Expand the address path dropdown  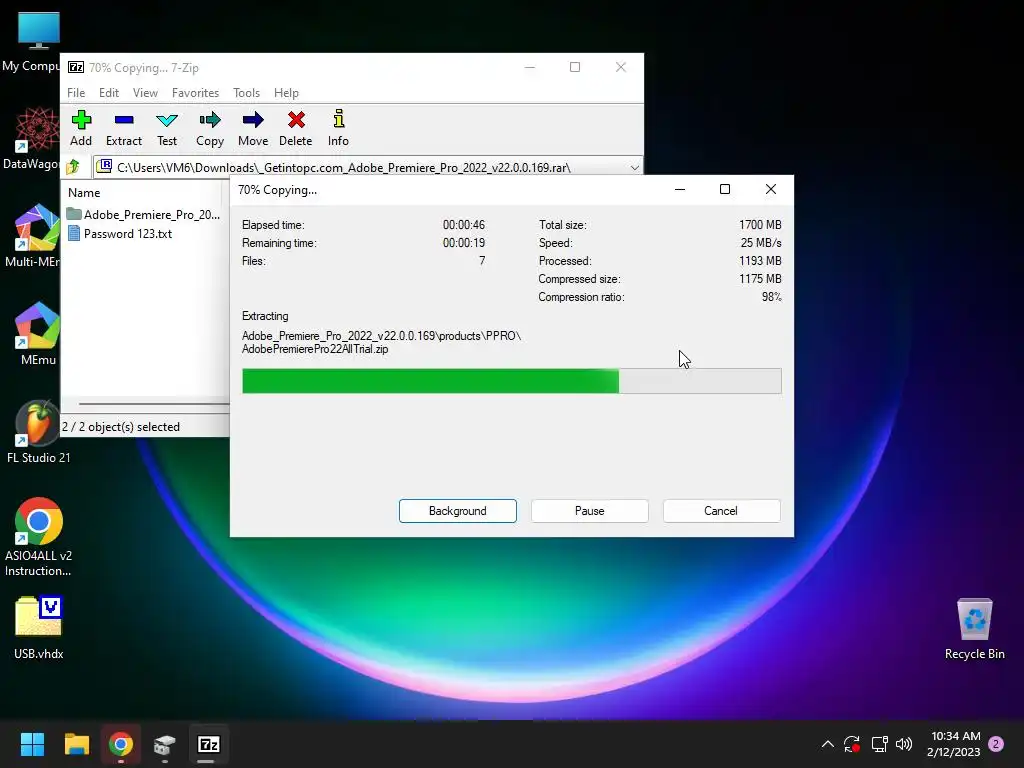634,168
